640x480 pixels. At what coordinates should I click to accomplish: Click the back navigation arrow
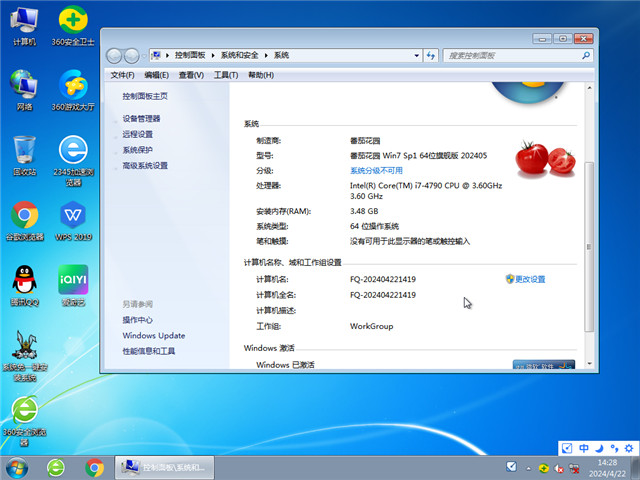[114, 56]
